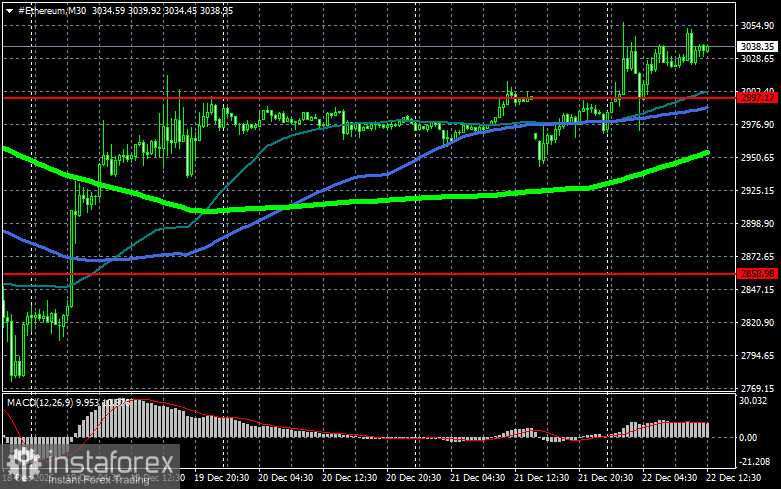Click the time label 21 Dec 20:30
This screenshot has height=489, width=781.
[x=605, y=478]
